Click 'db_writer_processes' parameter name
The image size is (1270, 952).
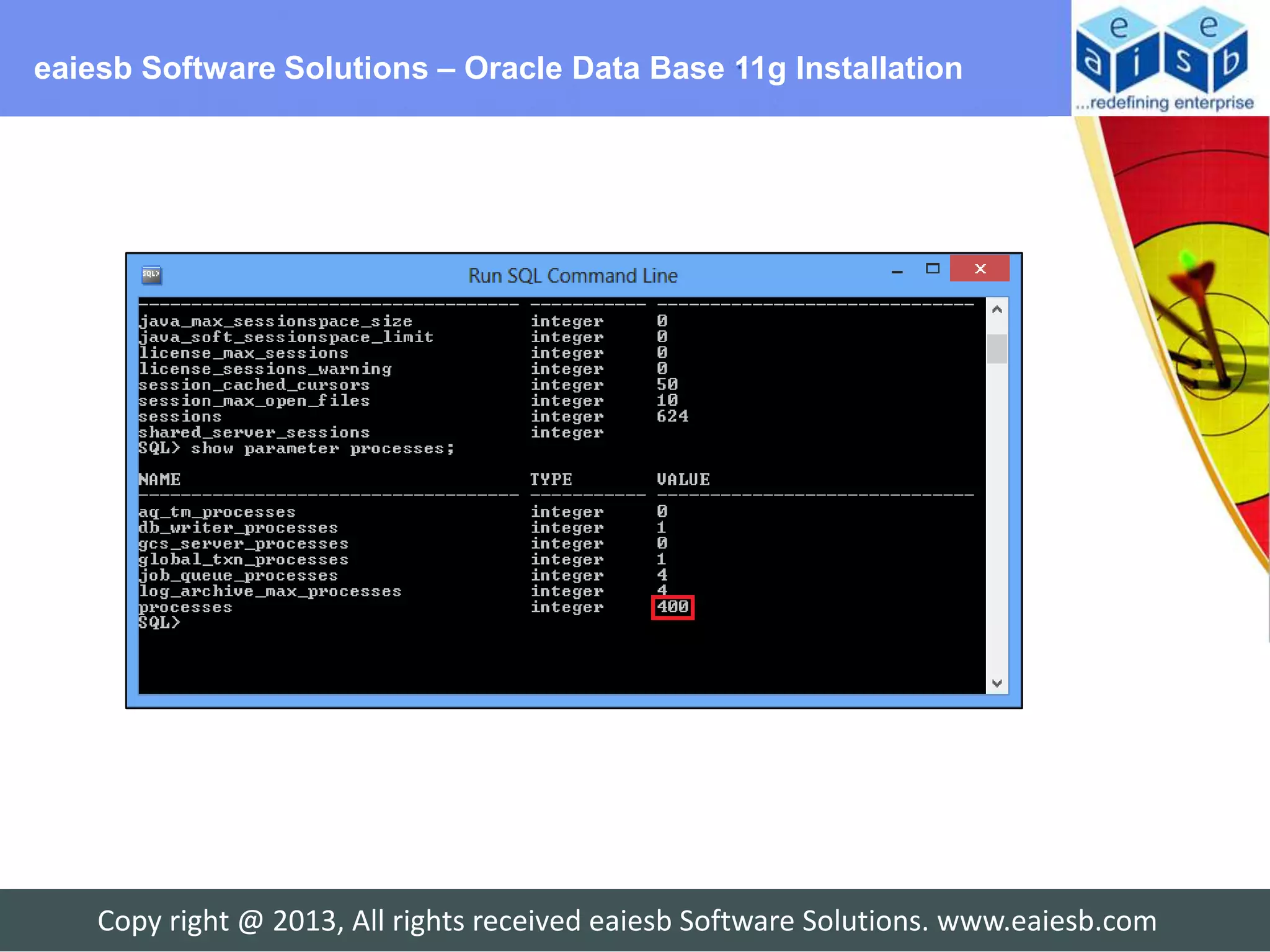click(238, 527)
